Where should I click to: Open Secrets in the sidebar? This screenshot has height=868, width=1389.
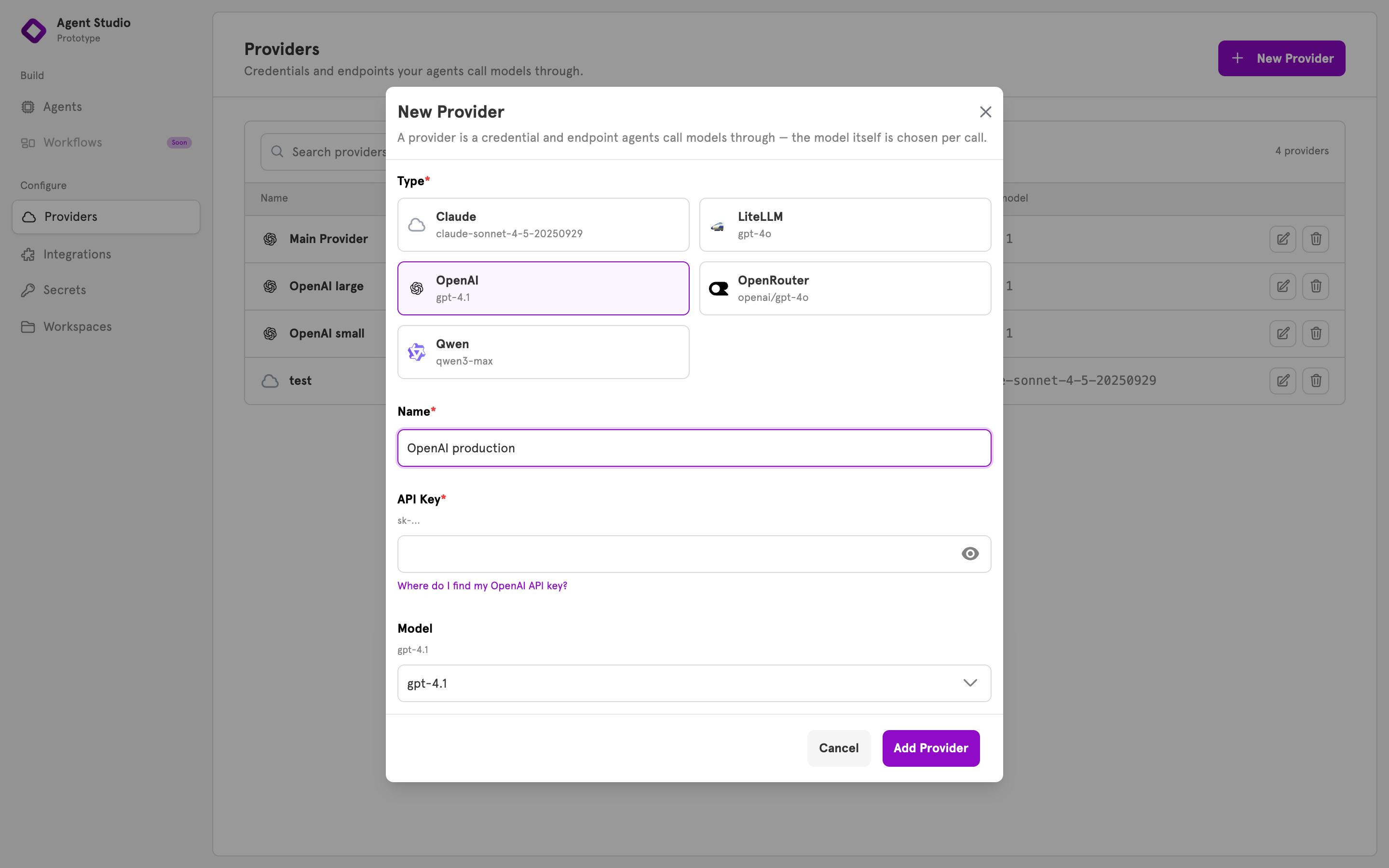pos(106,290)
